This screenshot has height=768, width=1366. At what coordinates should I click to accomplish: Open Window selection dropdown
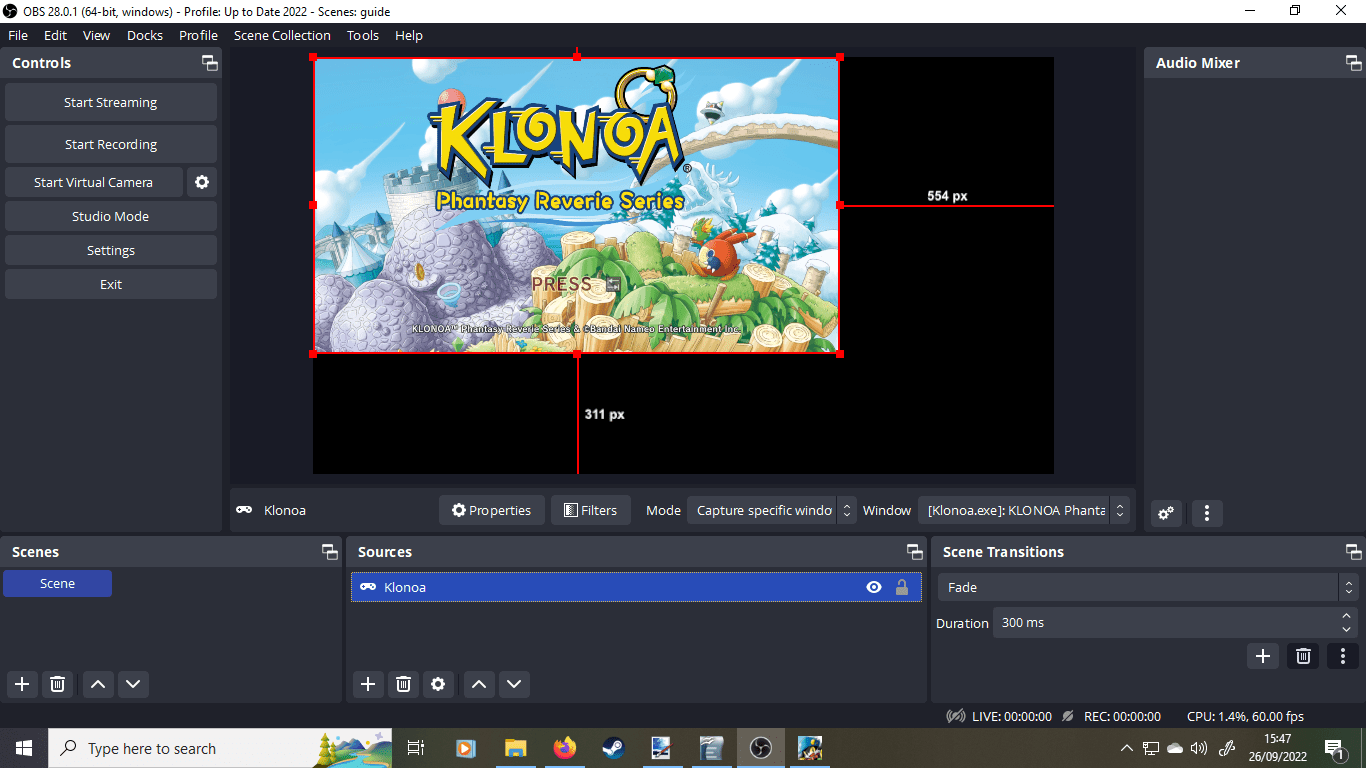pos(1024,510)
